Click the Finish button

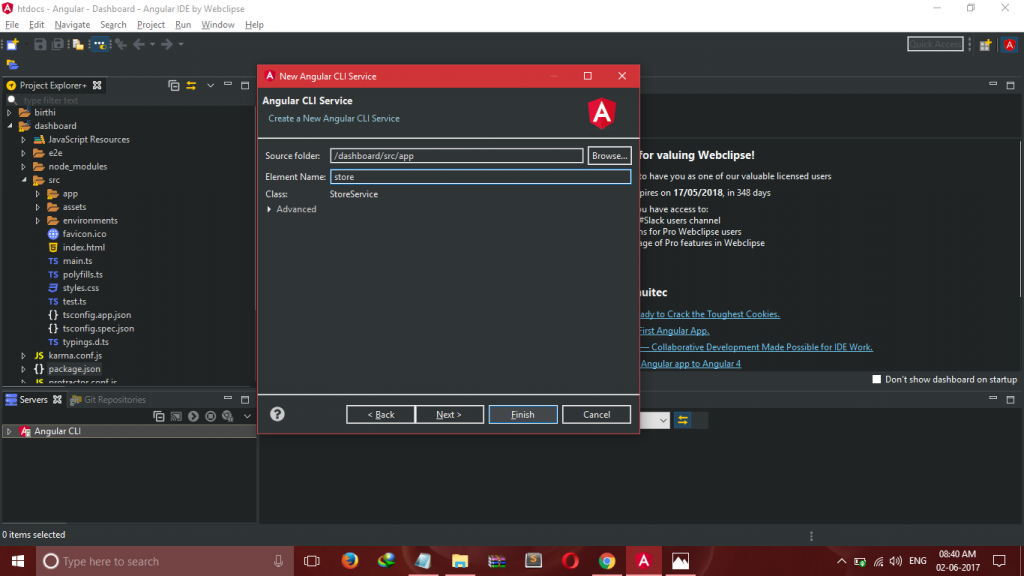pos(522,414)
